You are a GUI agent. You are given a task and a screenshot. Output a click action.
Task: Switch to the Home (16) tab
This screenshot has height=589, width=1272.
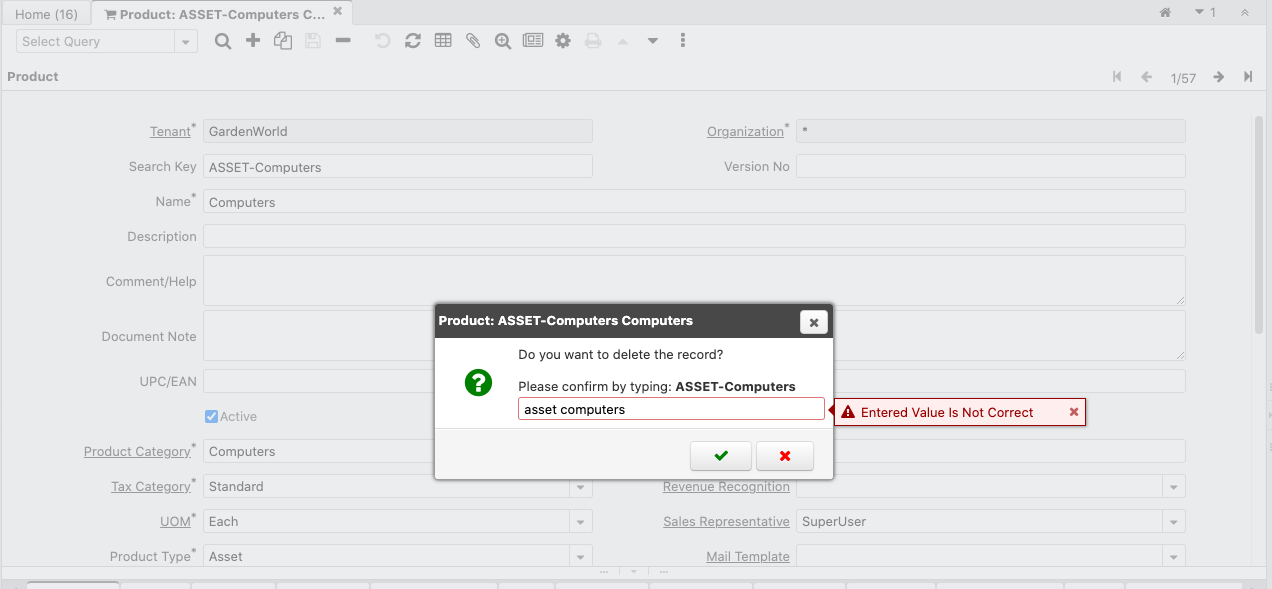tap(46, 13)
